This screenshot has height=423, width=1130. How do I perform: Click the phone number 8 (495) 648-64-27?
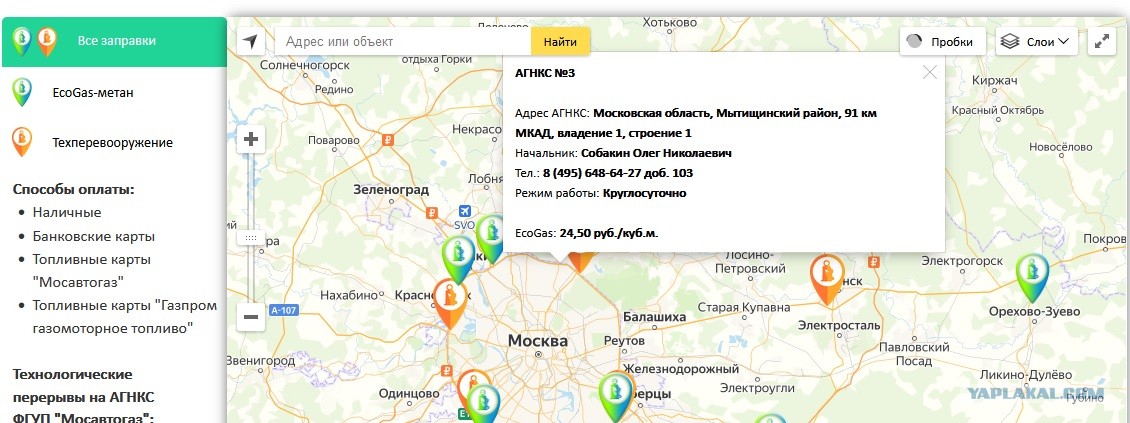click(x=593, y=173)
